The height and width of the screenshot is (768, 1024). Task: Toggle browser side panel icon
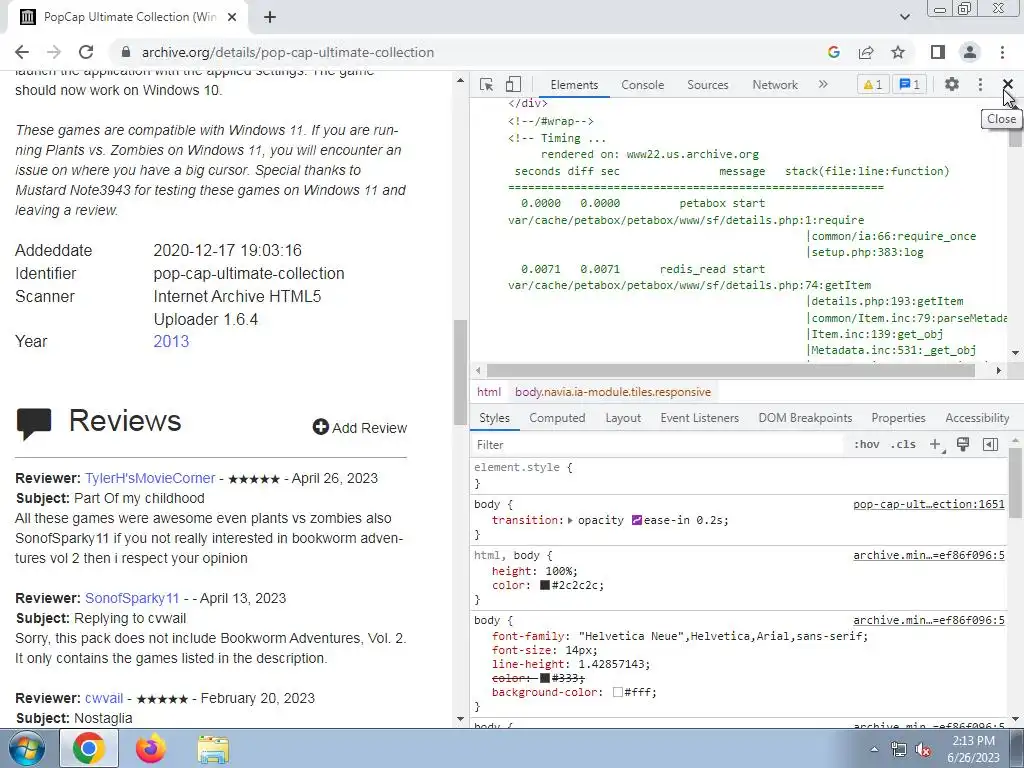[x=938, y=52]
